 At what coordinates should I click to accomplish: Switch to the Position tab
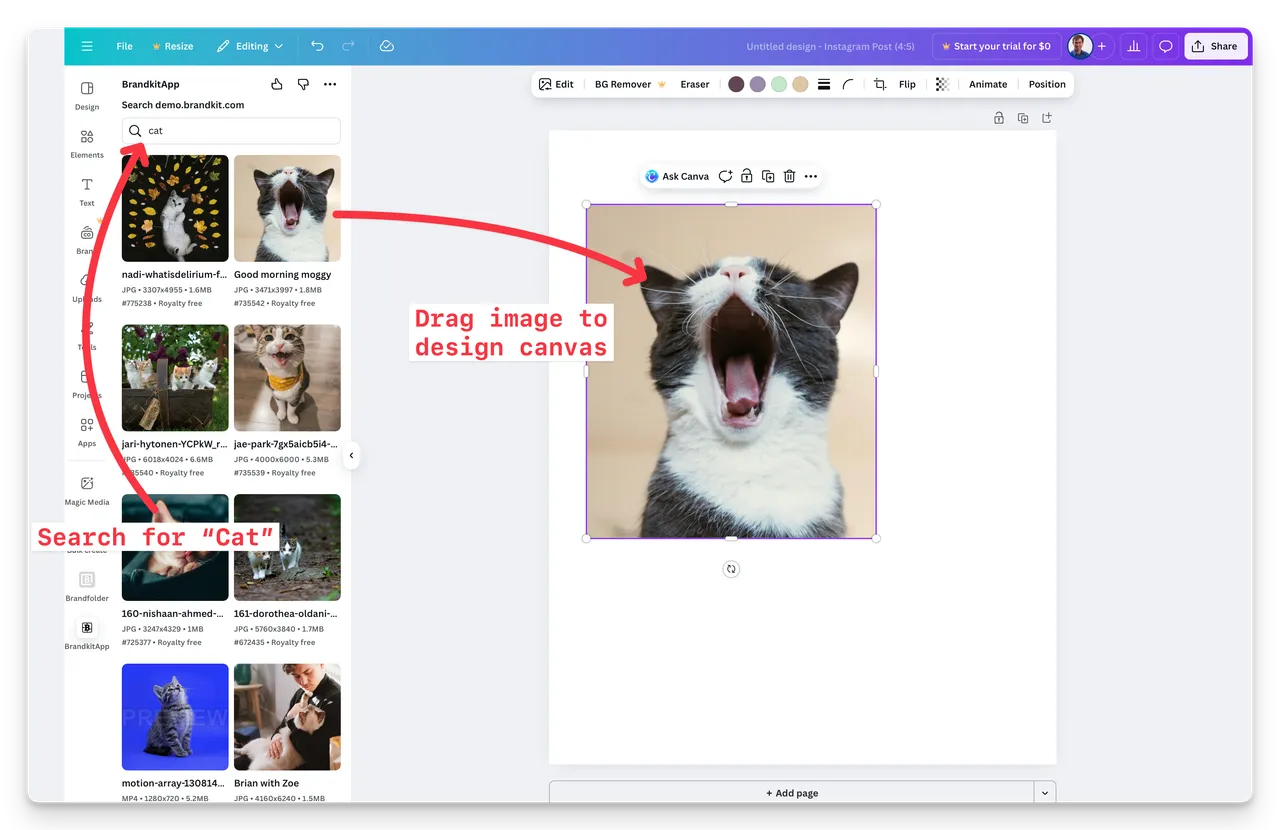pyautogui.click(x=1046, y=84)
